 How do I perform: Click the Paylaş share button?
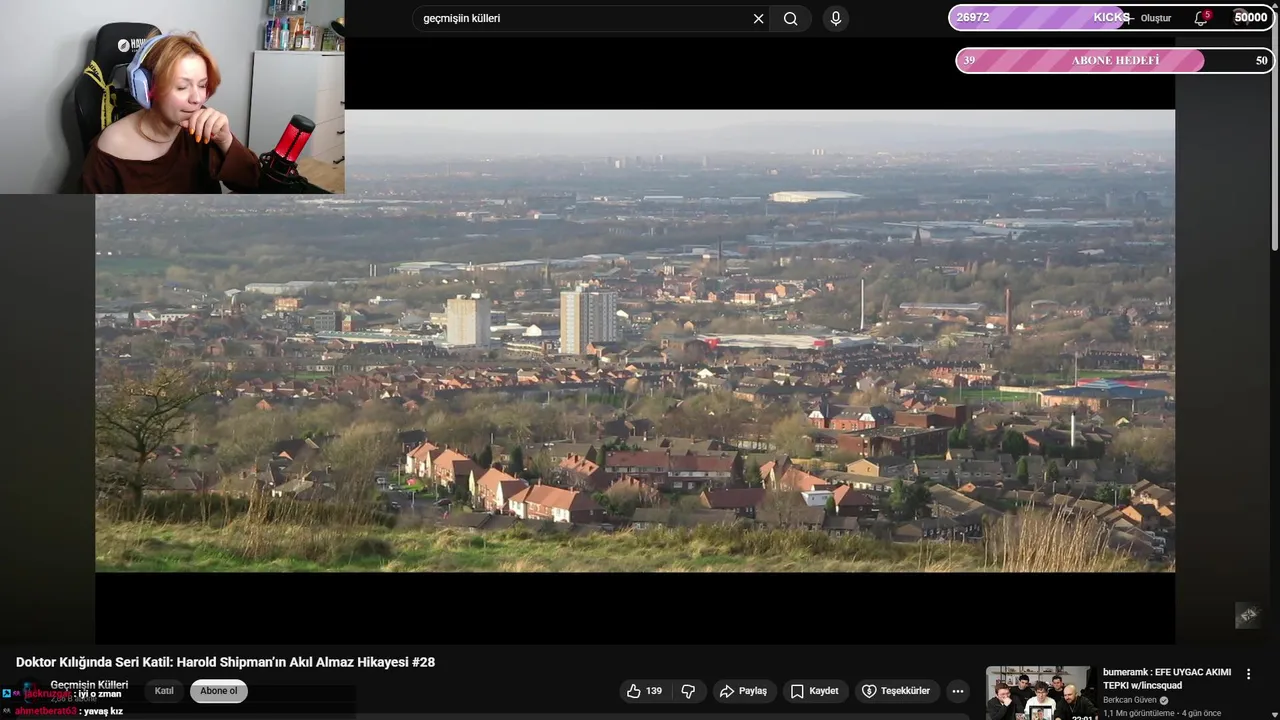click(x=743, y=691)
